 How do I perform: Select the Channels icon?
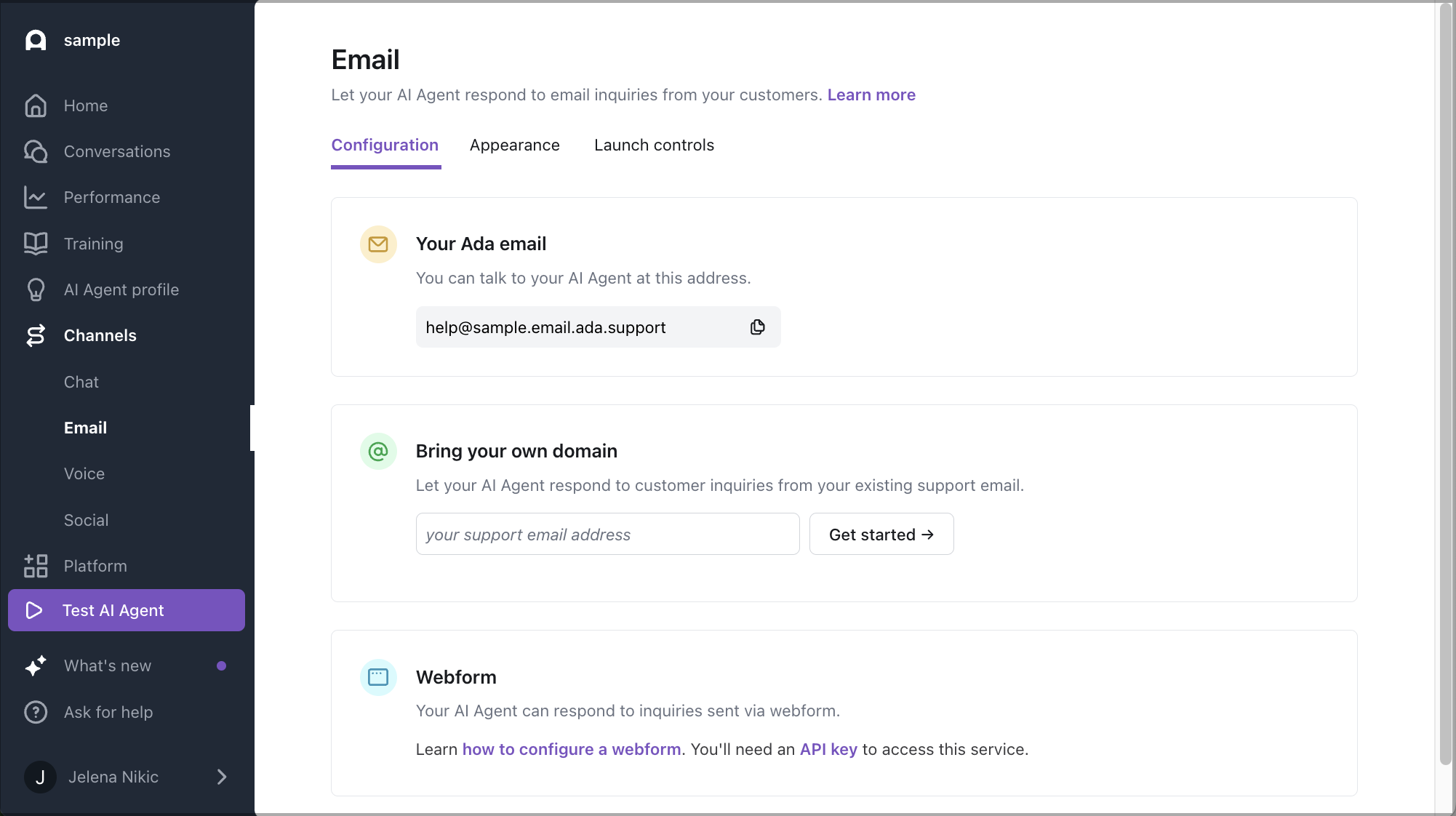pos(36,335)
